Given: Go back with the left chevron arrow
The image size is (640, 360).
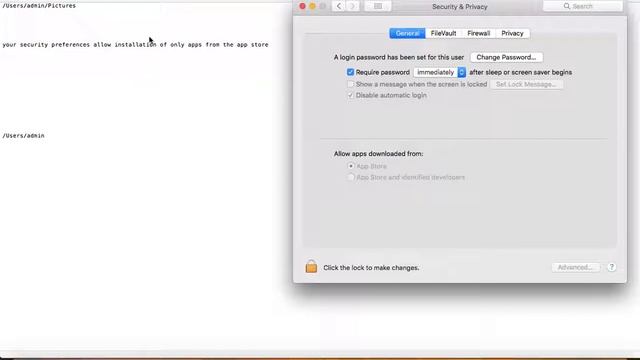Looking at the screenshot, I should pyautogui.click(x=339, y=6).
